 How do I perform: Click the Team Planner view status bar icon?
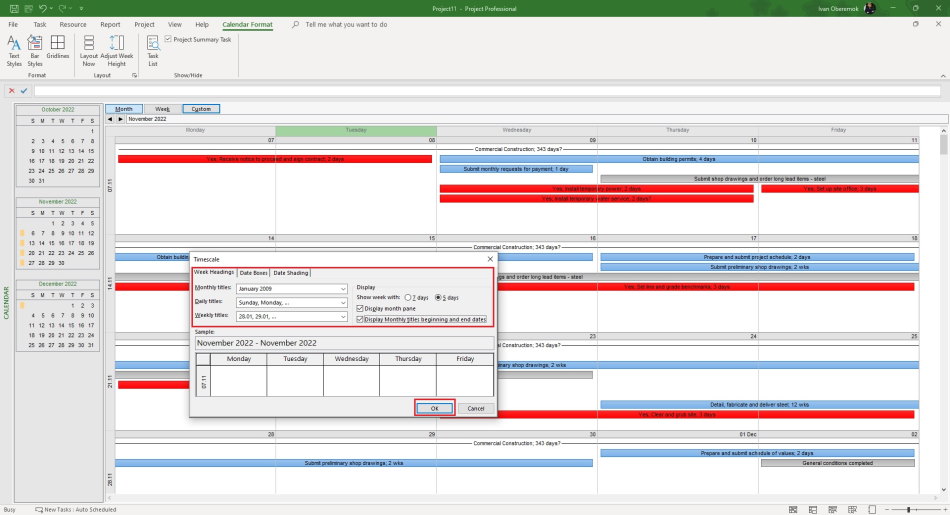(x=832, y=510)
